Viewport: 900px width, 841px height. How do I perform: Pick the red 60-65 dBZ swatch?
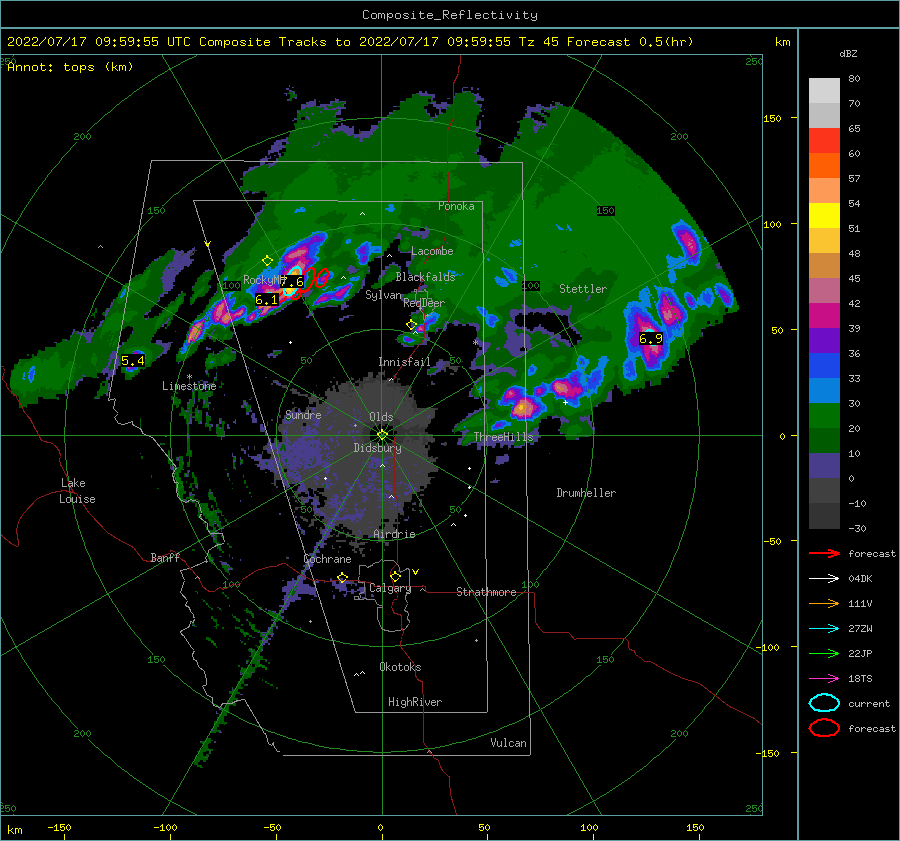coord(824,141)
